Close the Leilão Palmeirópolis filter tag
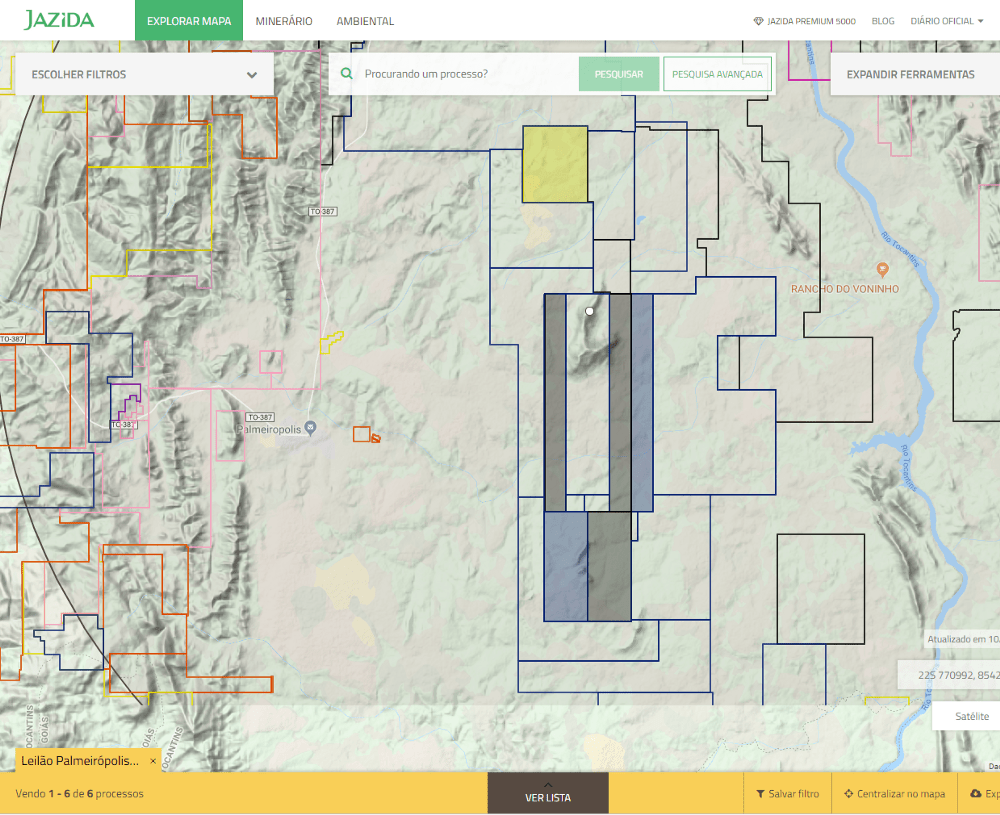1000x815 pixels. [153, 761]
